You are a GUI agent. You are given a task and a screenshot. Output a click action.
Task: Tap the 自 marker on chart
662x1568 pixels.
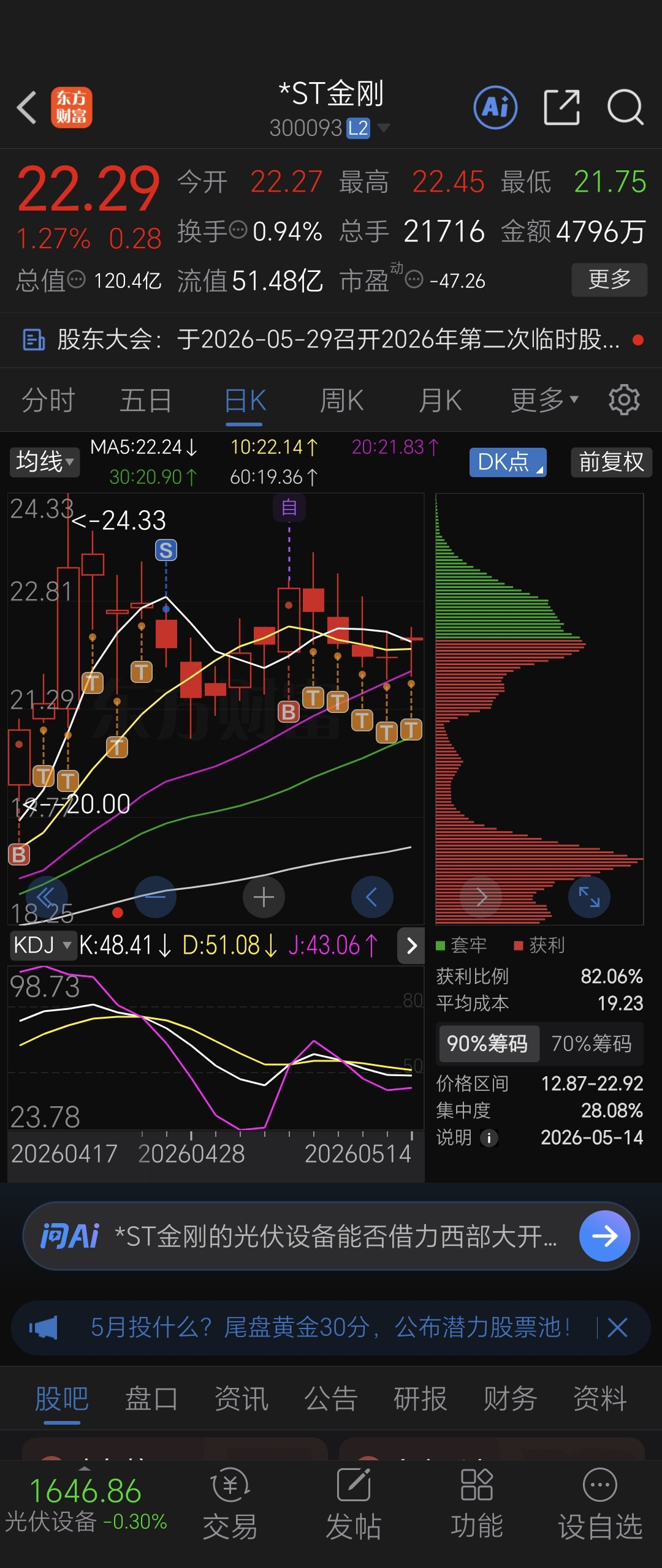[289, 508]
